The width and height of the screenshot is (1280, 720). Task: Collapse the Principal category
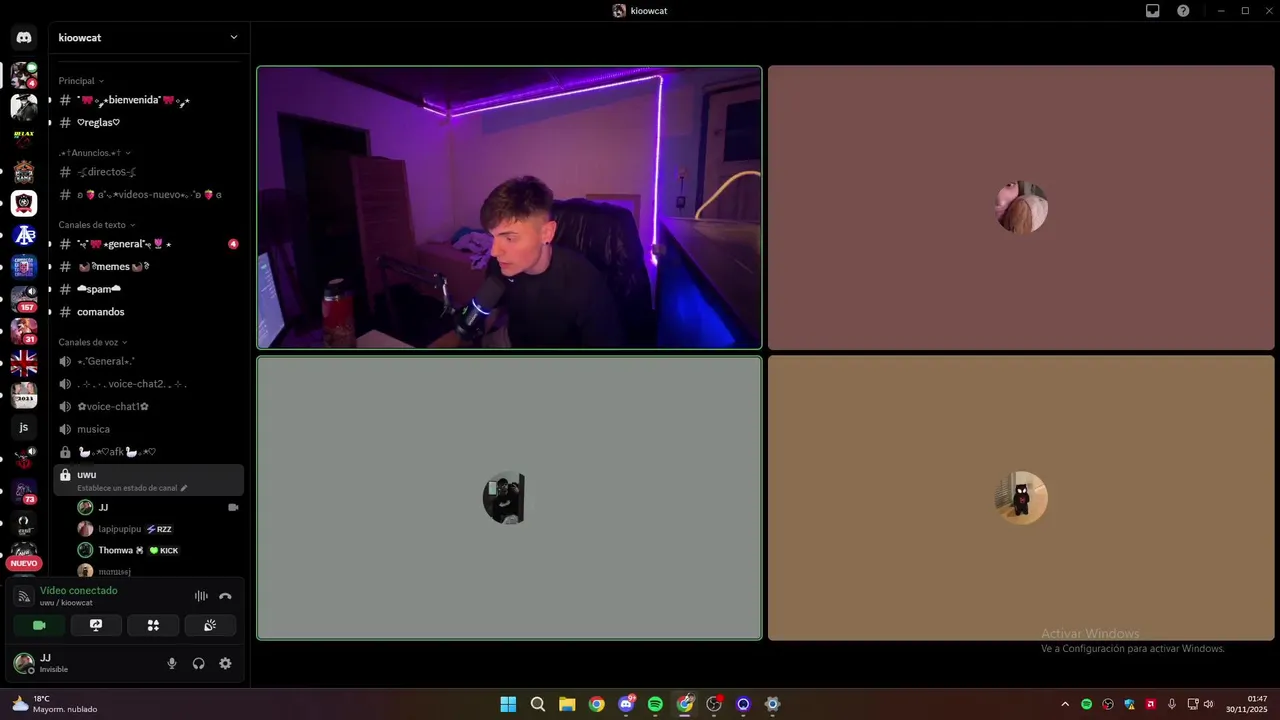point(81,81)
